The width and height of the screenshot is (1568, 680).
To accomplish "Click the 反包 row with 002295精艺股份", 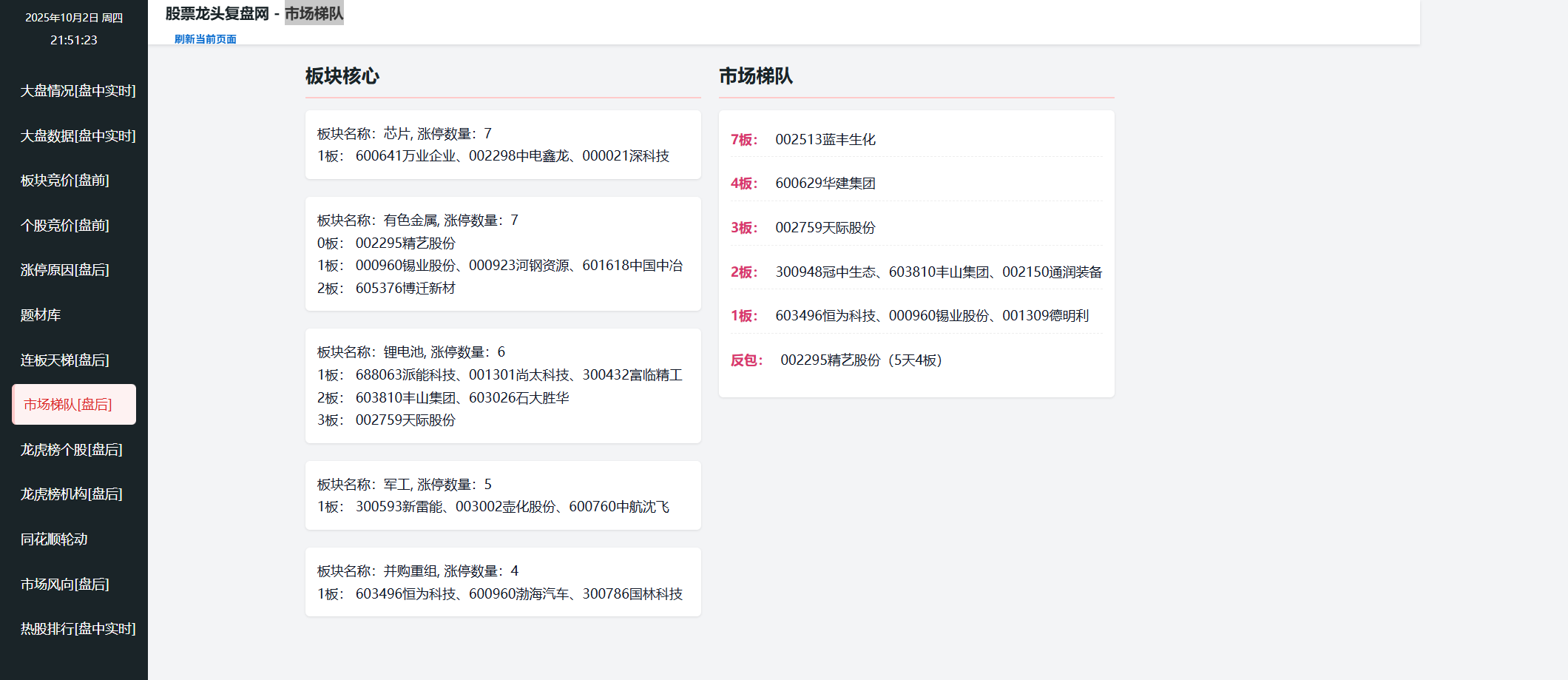I will pos(861,360).
